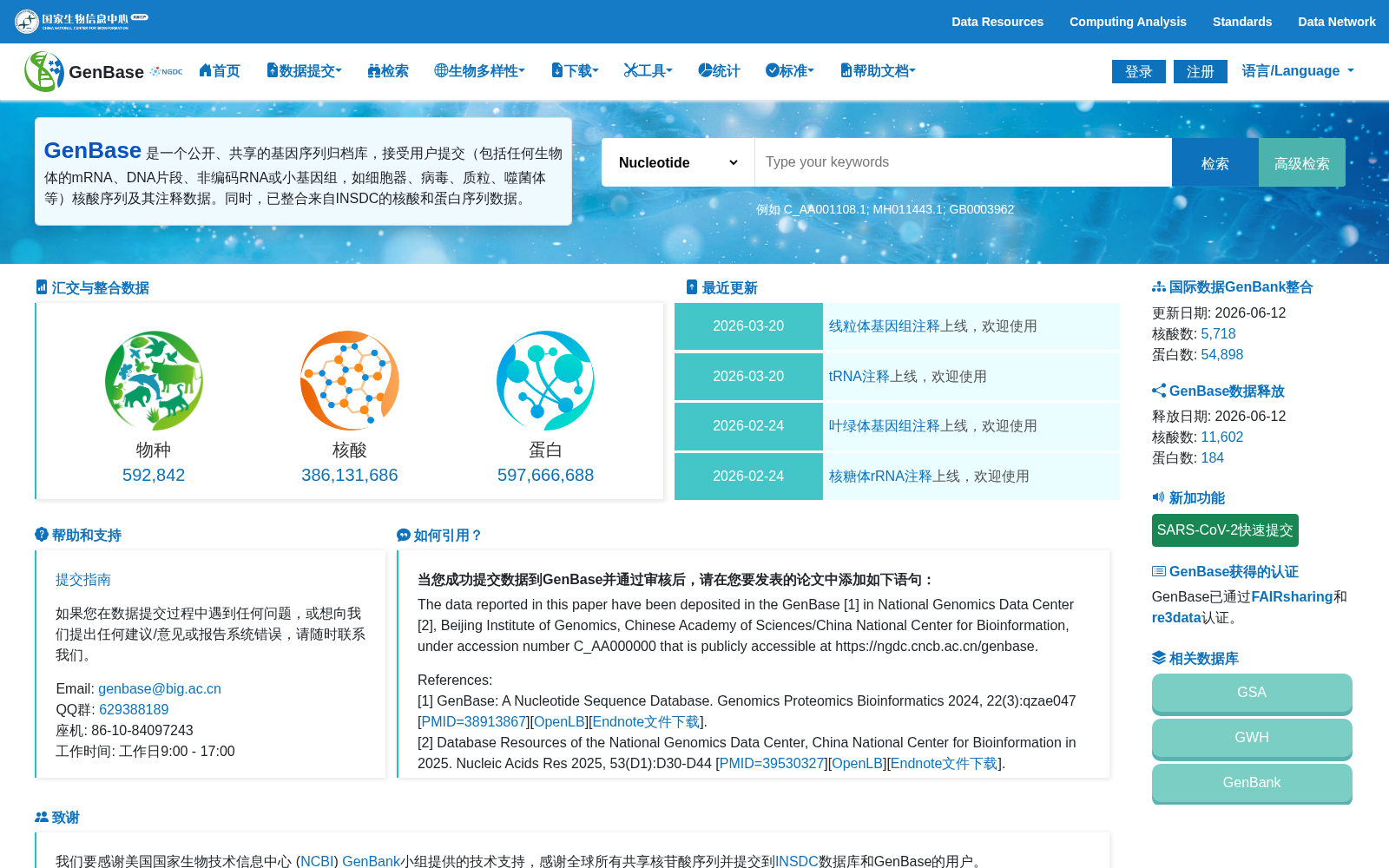Expand the 下载 download menu

click(575, 71)
